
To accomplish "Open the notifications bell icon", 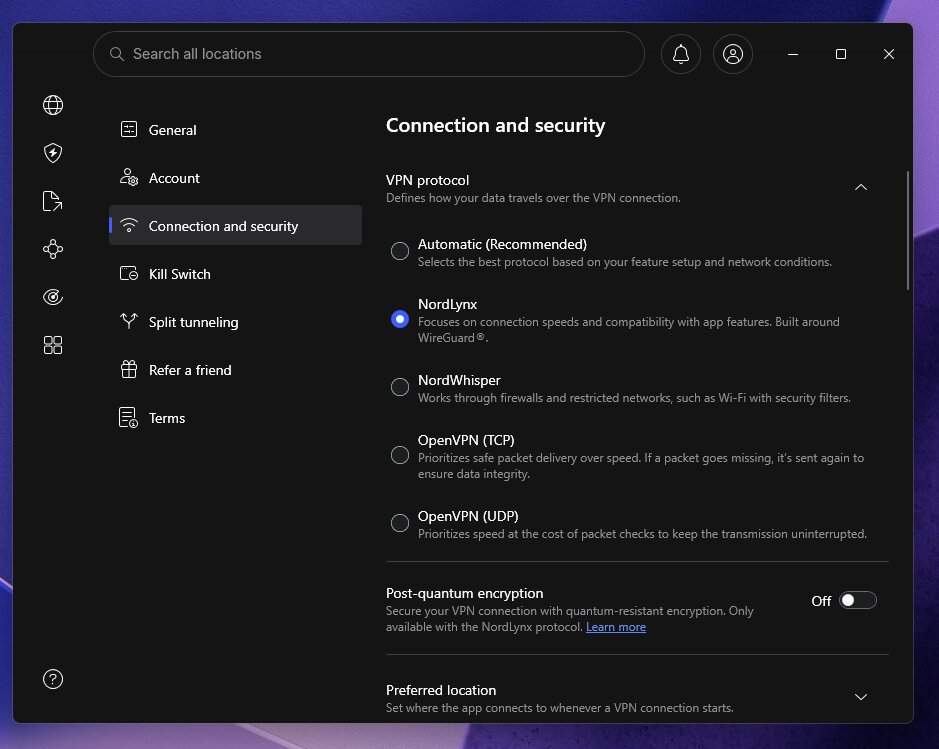I will tap(681, 54).
